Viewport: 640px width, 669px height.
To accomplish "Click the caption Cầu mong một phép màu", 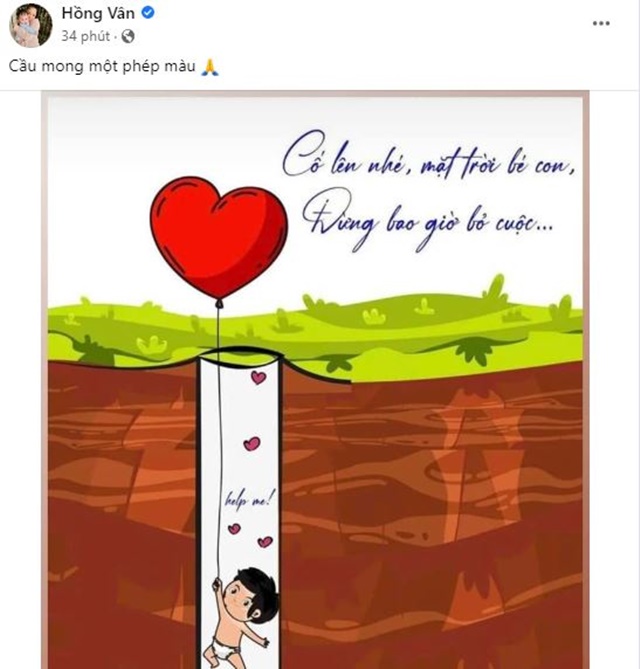I will click(102, 67).
